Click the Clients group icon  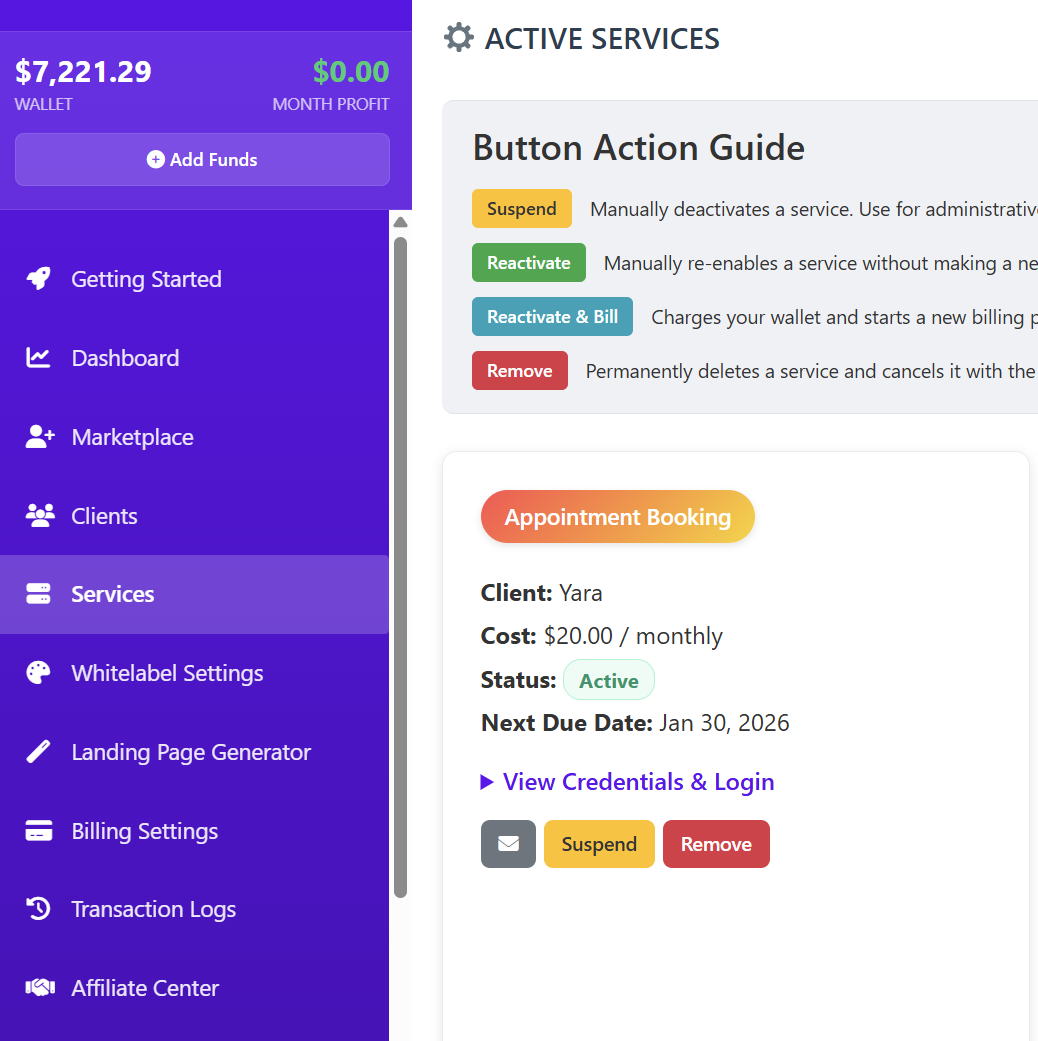(x=39, y=516)
